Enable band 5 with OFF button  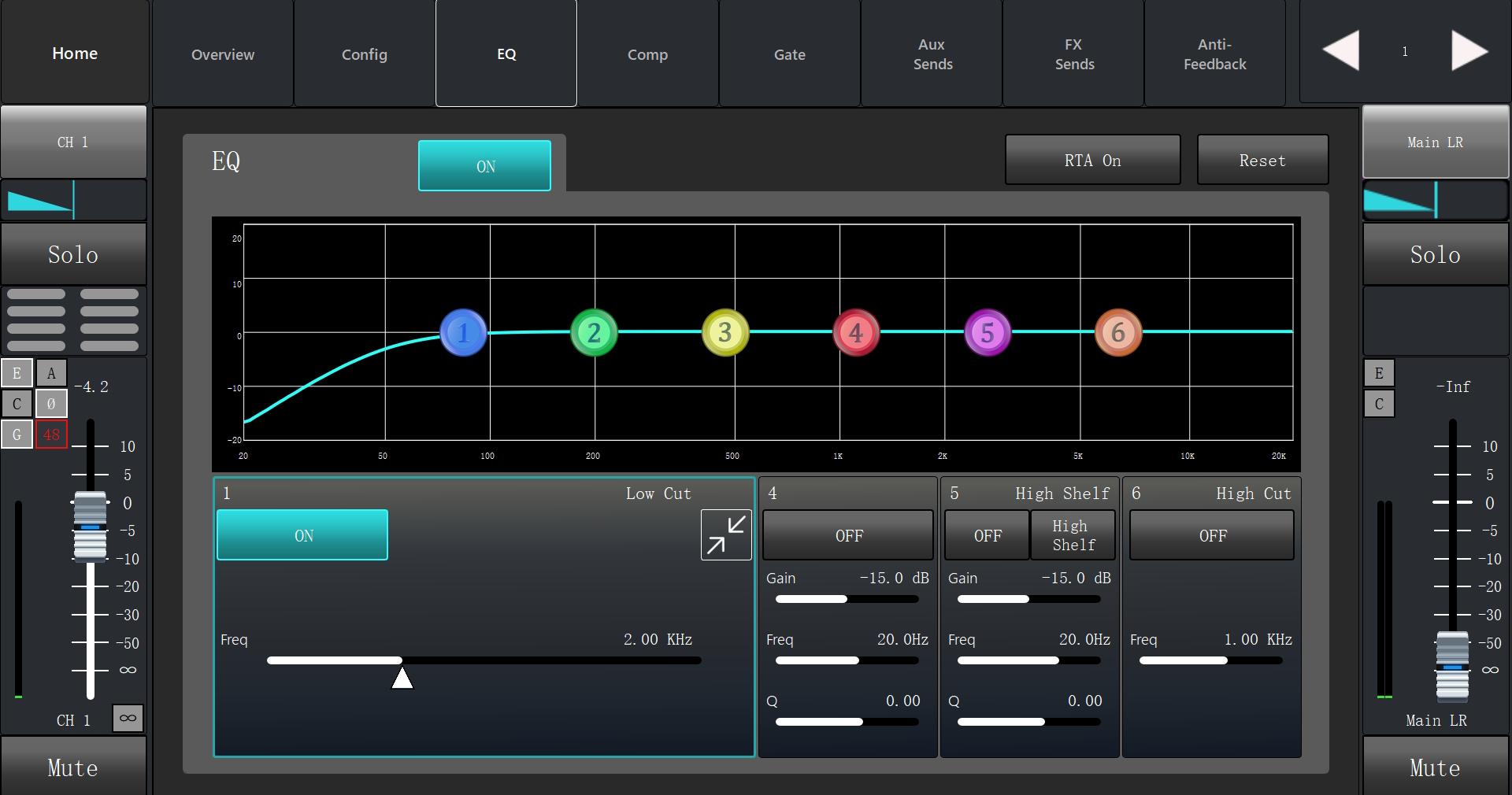987,535
